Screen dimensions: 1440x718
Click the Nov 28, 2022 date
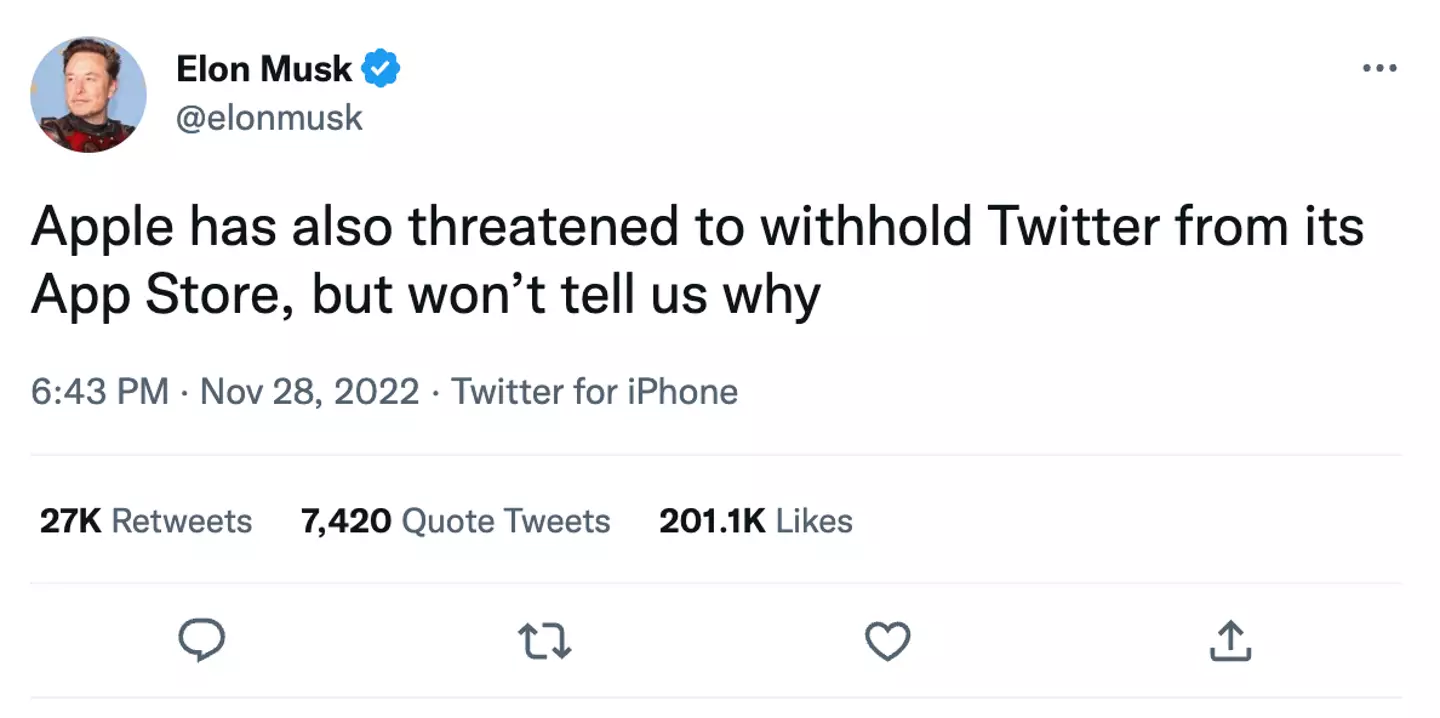point(310,391)
